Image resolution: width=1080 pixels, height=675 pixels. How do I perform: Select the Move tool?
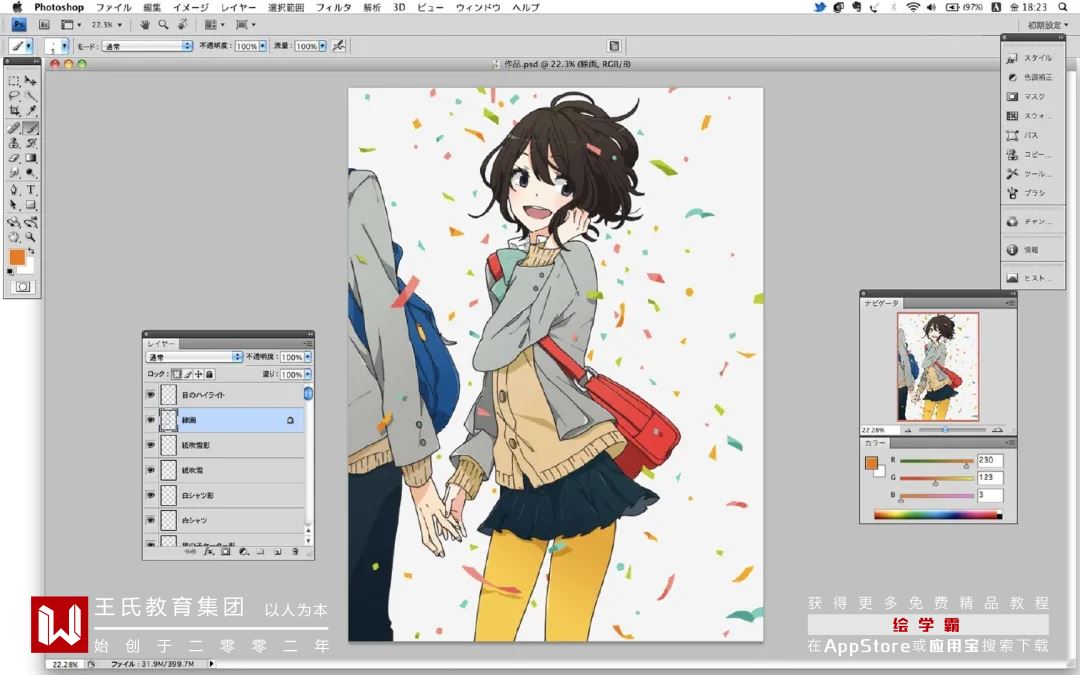tap(30, 81)
